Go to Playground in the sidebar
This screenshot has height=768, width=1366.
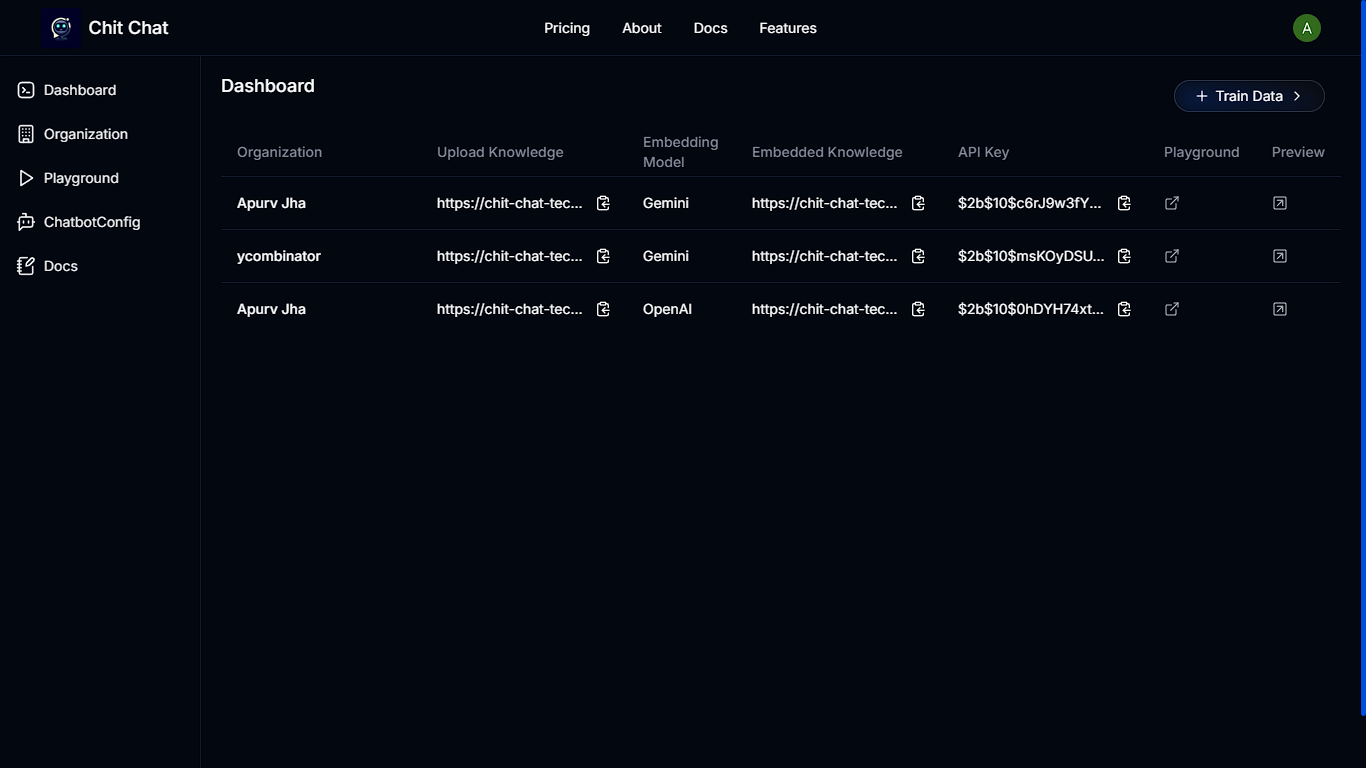pyautogui.click(x=80, y=178)
